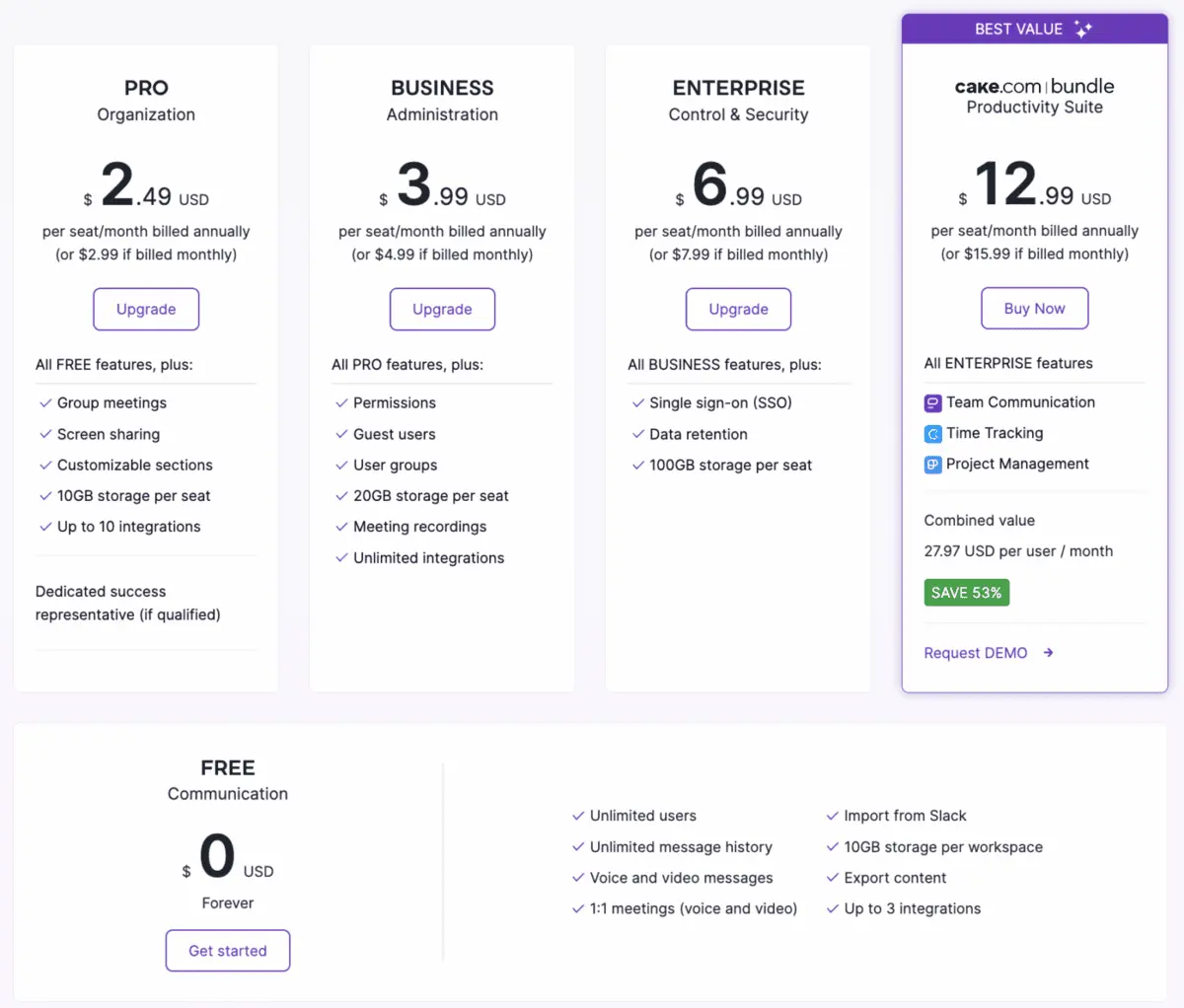
Task: Click Buy Now on the bundle card
Action: point(1034,308)
